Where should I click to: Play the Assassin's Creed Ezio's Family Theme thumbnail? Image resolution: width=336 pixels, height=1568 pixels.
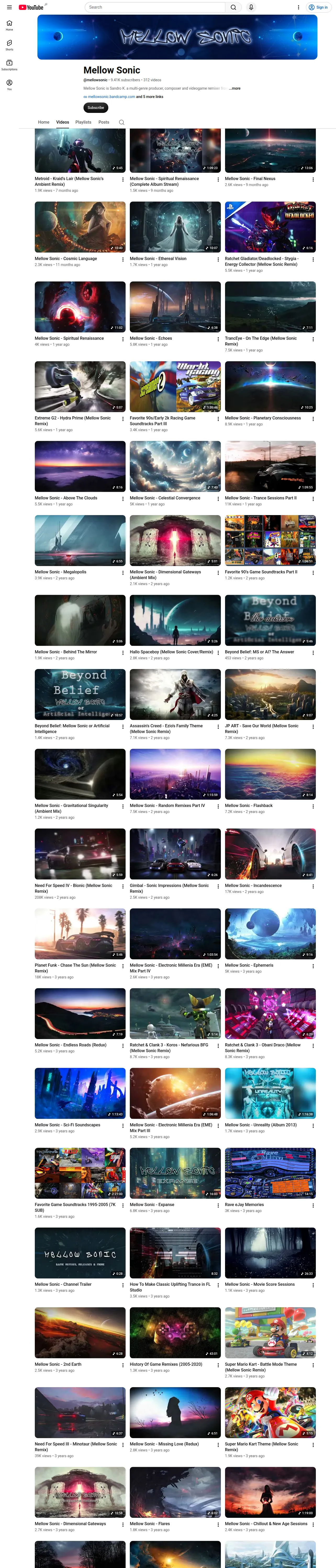(175, 695)
